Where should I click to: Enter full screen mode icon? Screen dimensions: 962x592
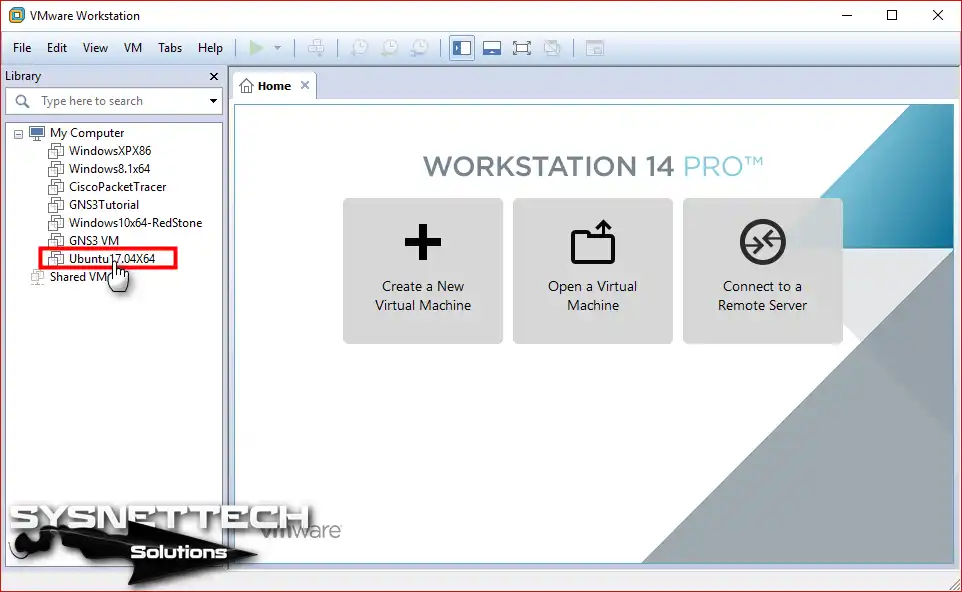click(x=521, y=48)
